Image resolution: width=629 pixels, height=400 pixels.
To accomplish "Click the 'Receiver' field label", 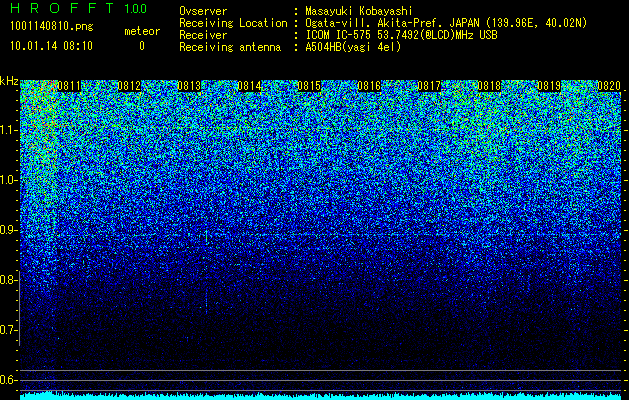I will coord(203,35).
